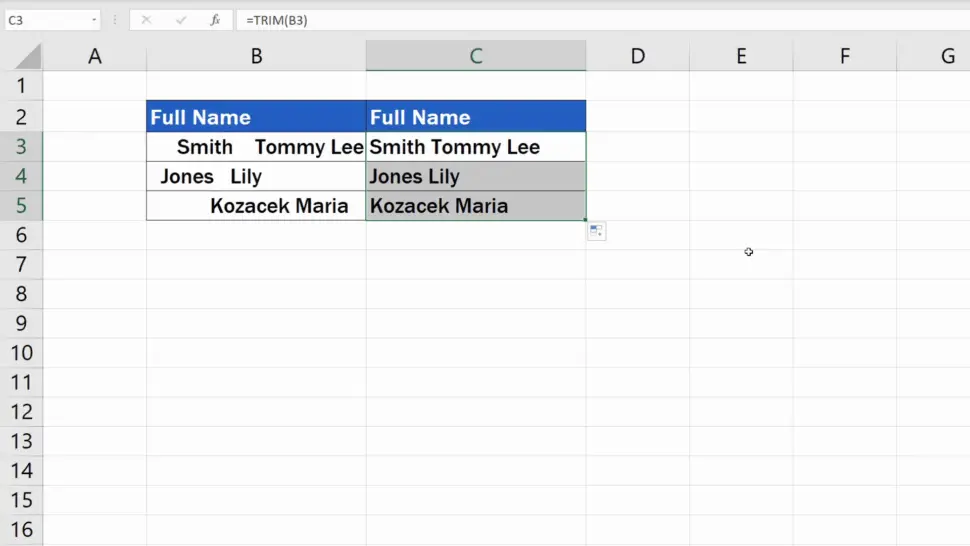Click the formula bar resize dots handle
Image resolution: width=970 pixels, height=546 pixels.
(x=115, y=20)
